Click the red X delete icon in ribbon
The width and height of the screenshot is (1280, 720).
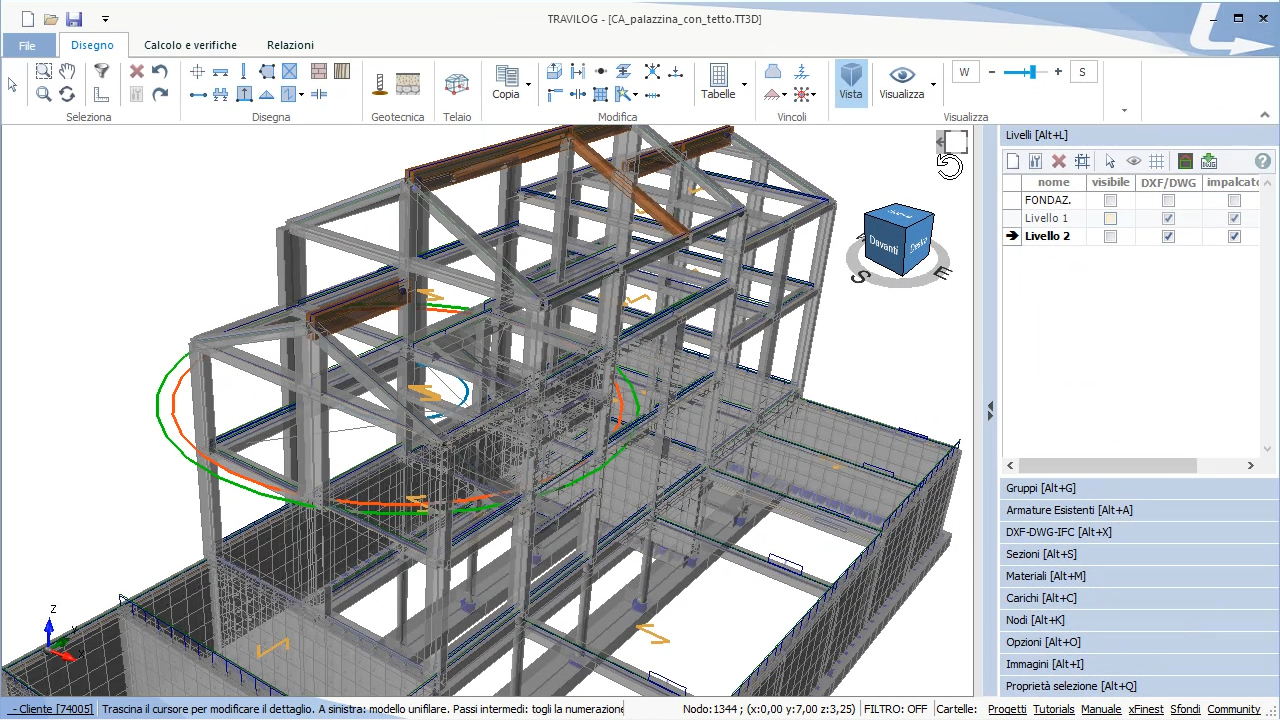137,71
